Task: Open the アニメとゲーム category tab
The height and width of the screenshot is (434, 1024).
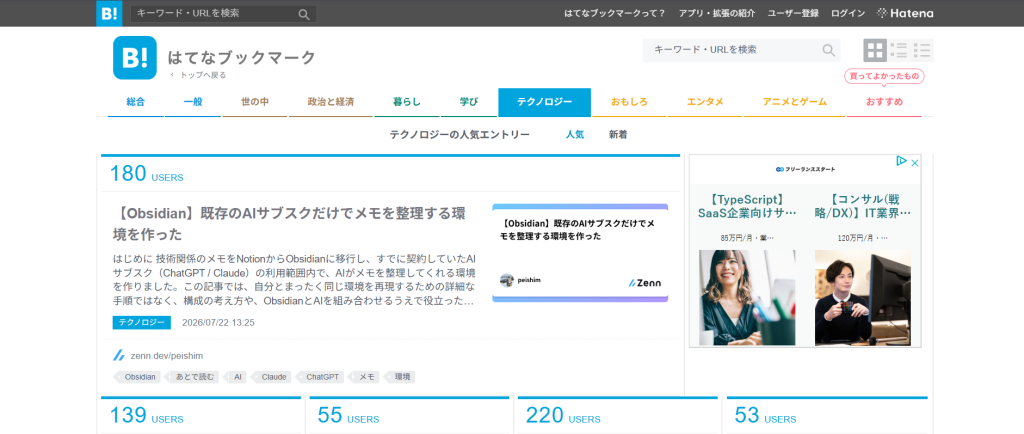Action: (x=795, y=102)
